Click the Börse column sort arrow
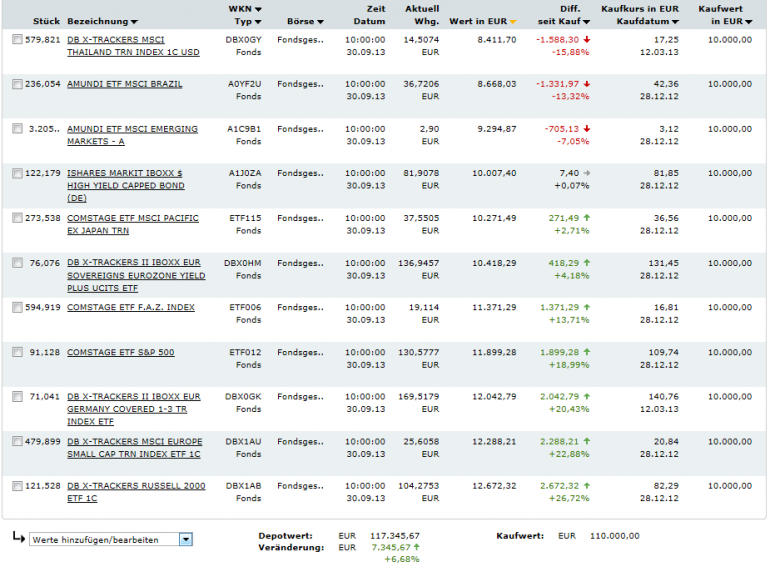Image resolution: width=770 pixels, height=572 pixels. click(x=320, y=21)
